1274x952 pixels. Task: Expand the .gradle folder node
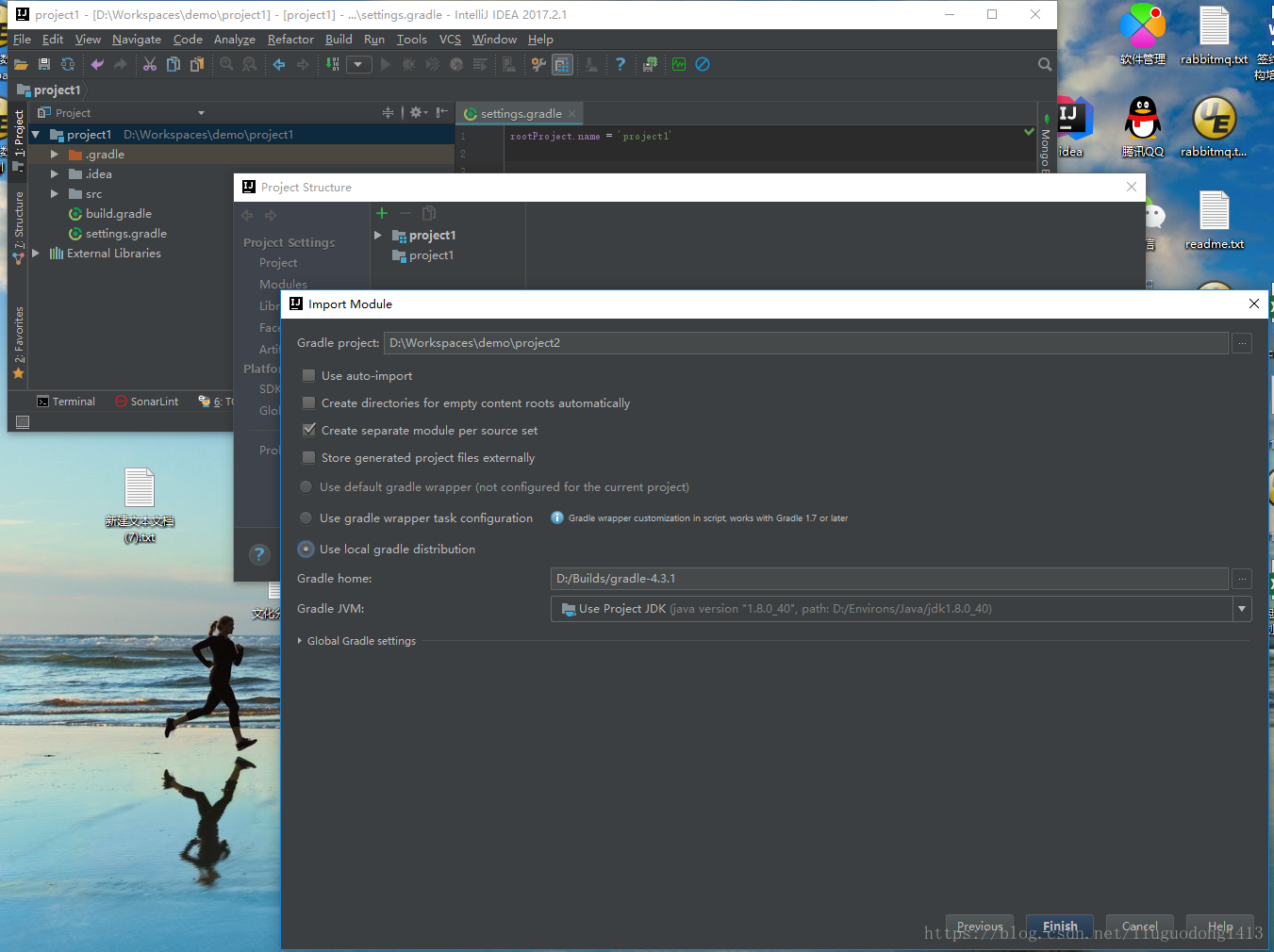54,155
